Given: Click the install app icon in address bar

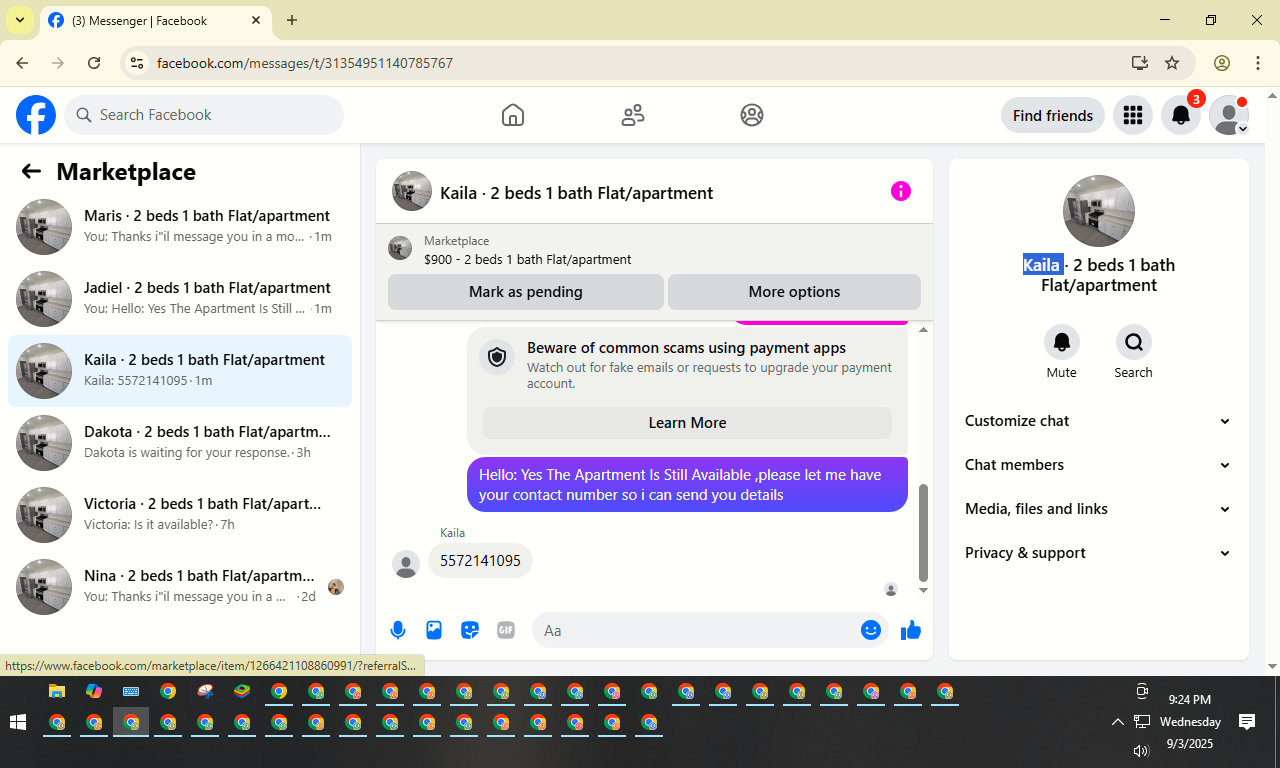Looking at the screenshot, I should click(1139, 63).
